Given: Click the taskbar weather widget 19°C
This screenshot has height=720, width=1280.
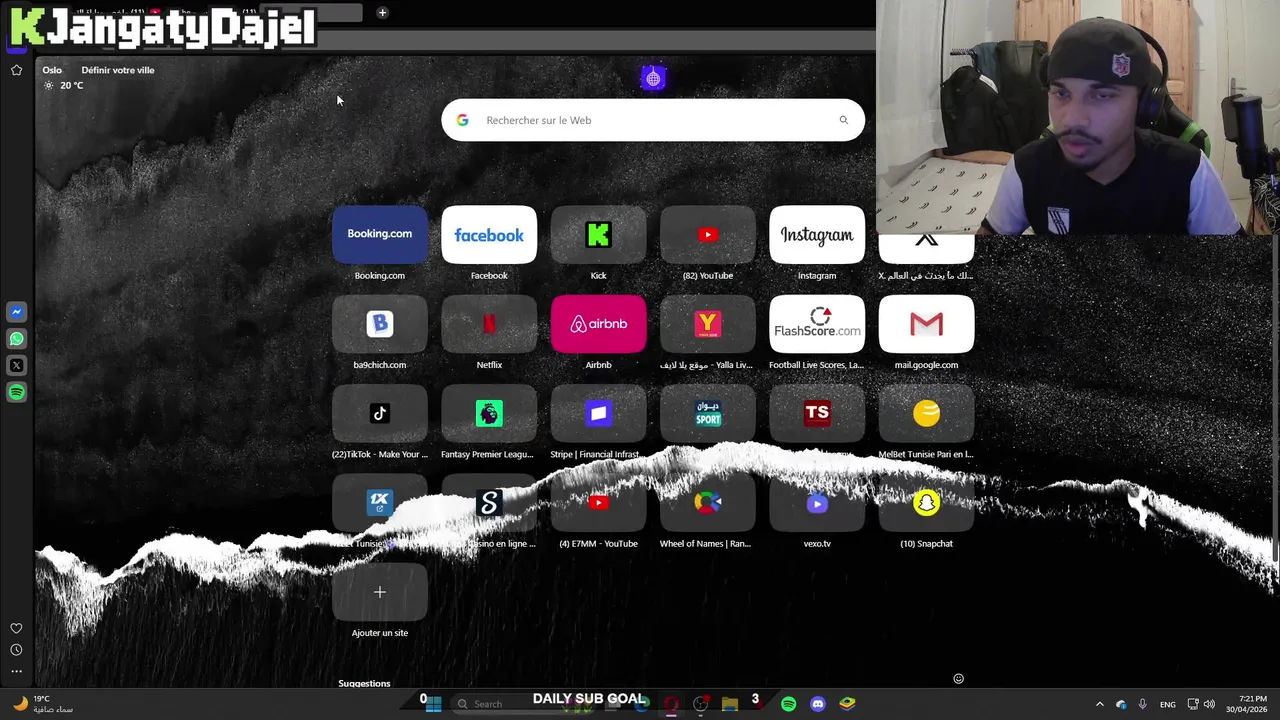Looking at the screenshot, I should tap(42, 704).
